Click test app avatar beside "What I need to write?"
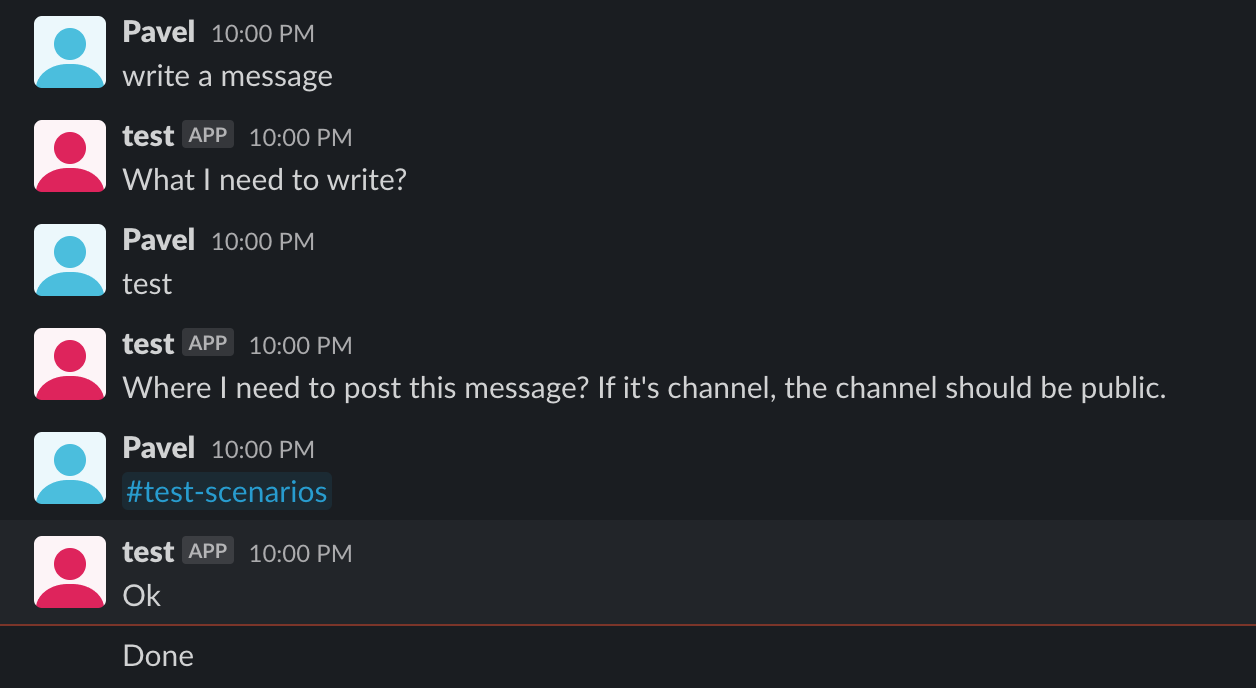Screen dimensions: 1256x688 click(x=70, y=156)
